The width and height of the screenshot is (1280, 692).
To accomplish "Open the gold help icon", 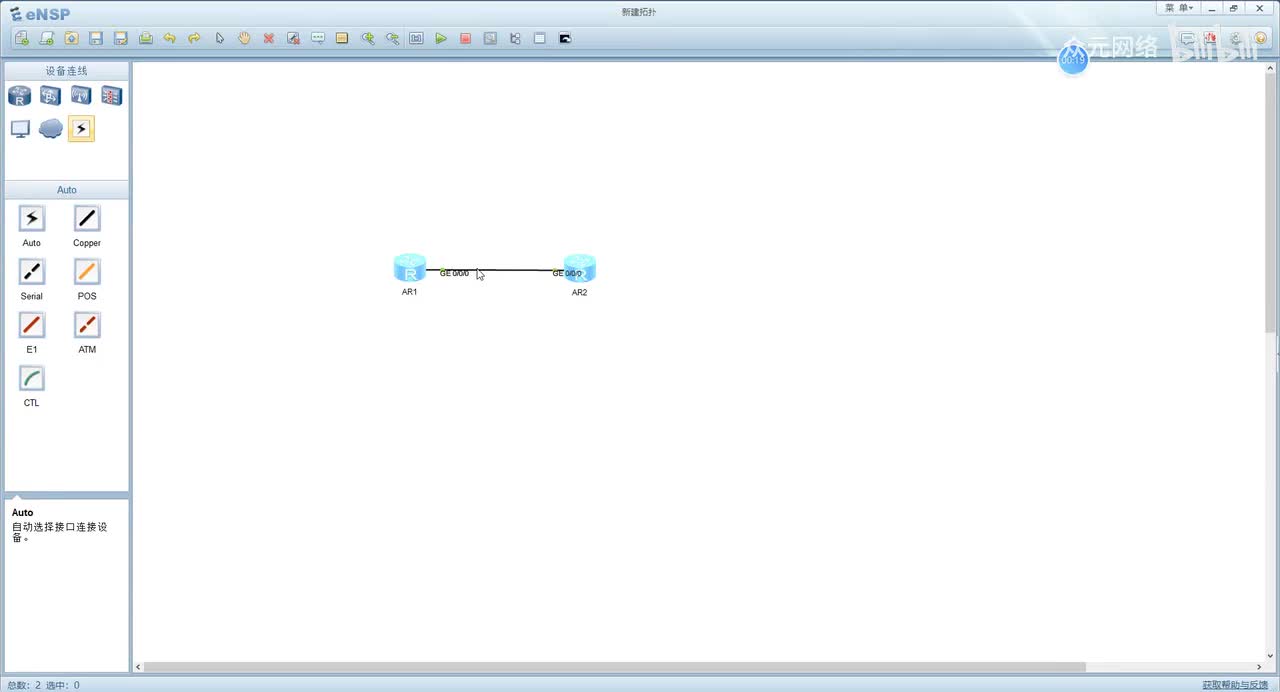I will (x=1260, y=39).
